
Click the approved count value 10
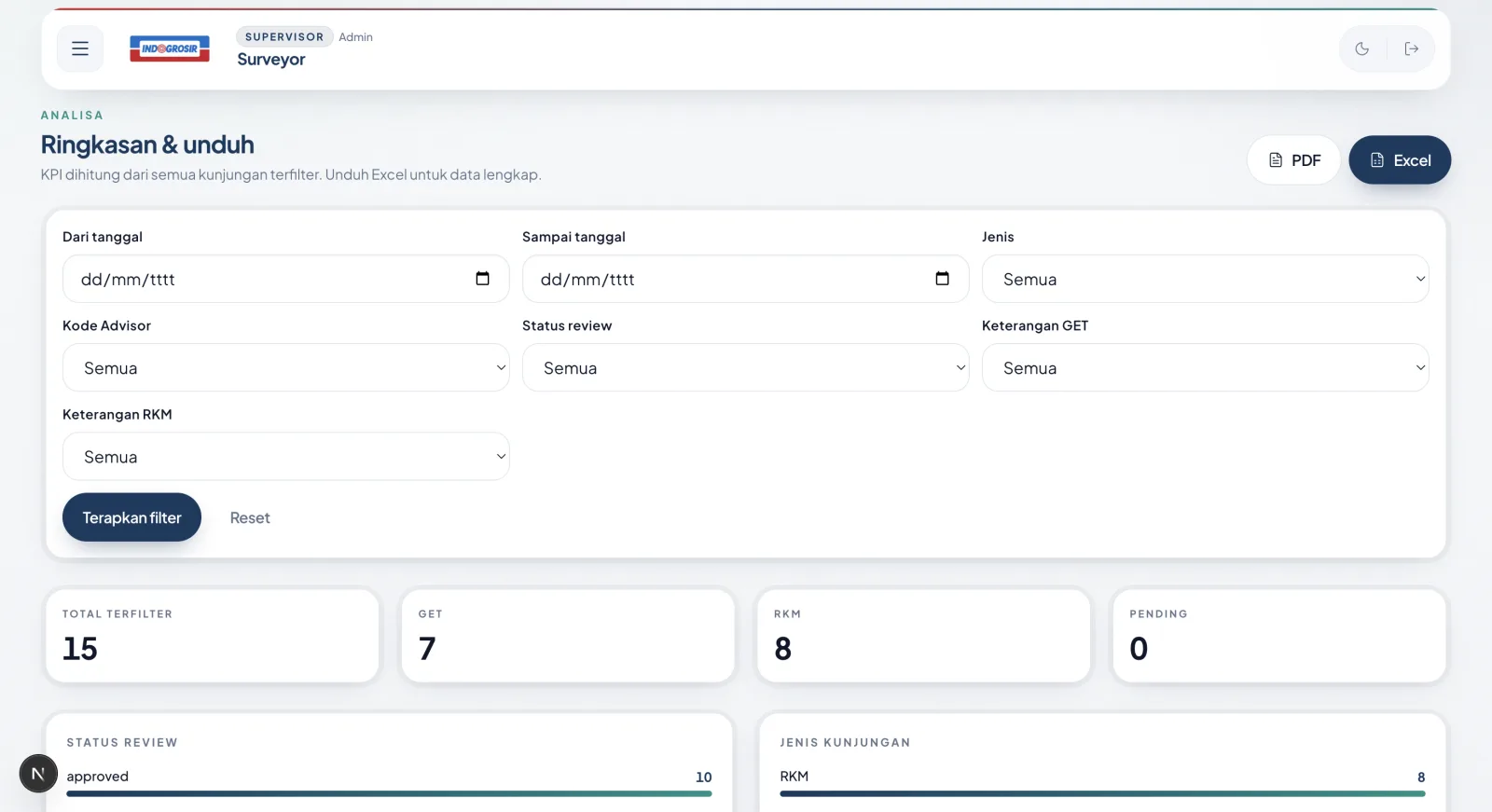pos(704,777)
